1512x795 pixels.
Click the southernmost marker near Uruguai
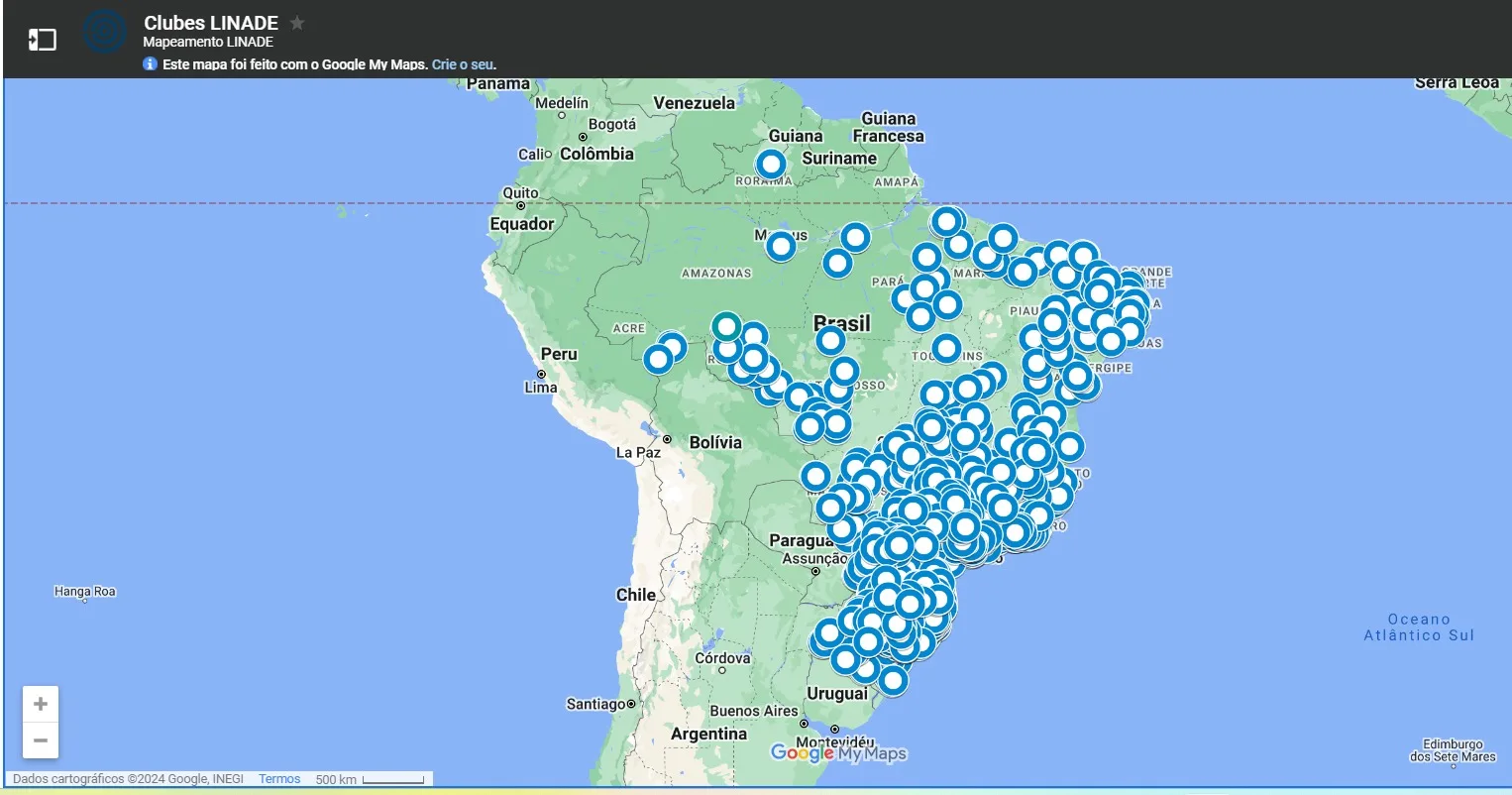click(891, 681)
